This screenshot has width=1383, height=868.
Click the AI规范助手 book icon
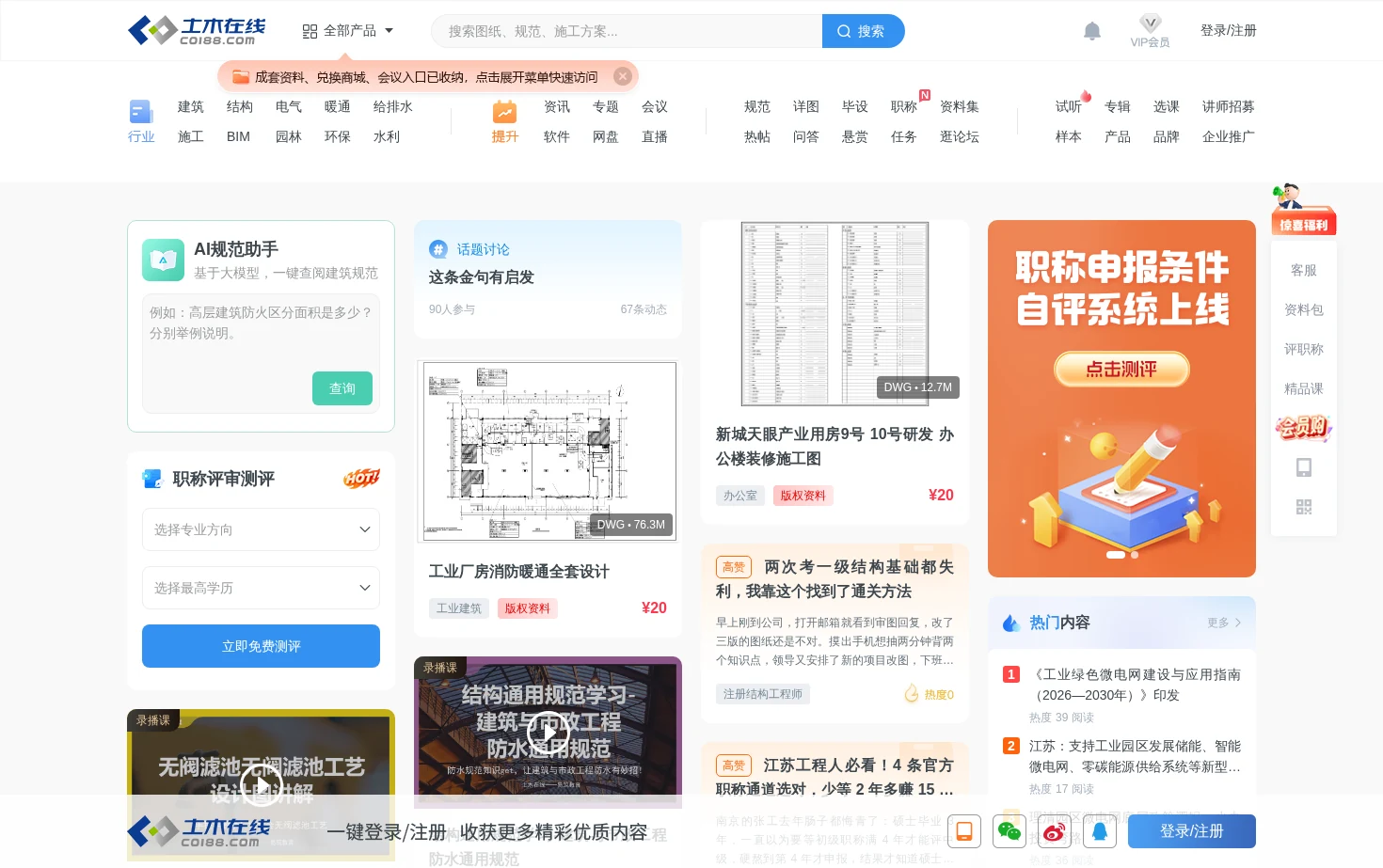(163, 260)
